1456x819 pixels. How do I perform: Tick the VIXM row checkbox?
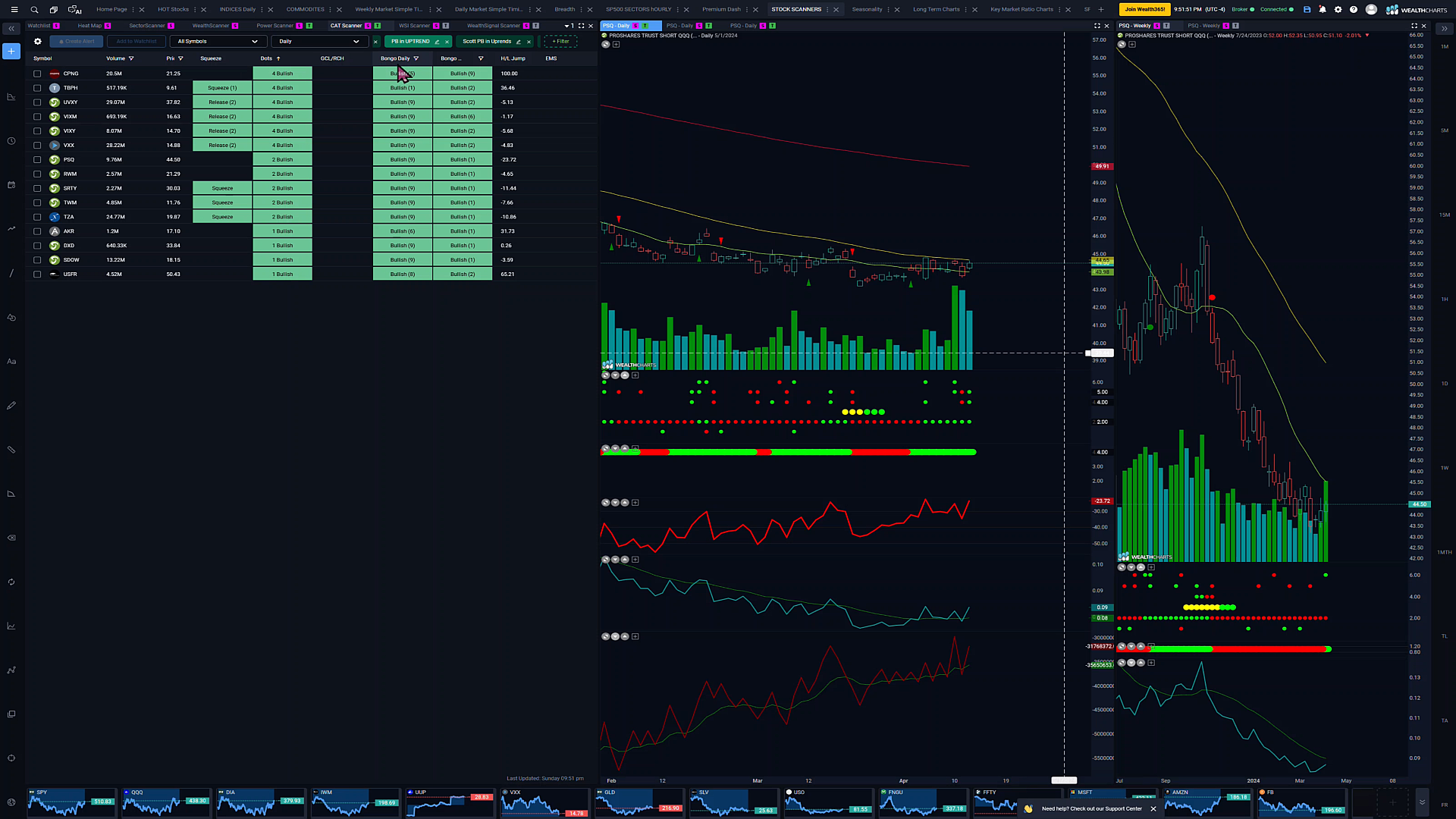(x=37, y=117)
